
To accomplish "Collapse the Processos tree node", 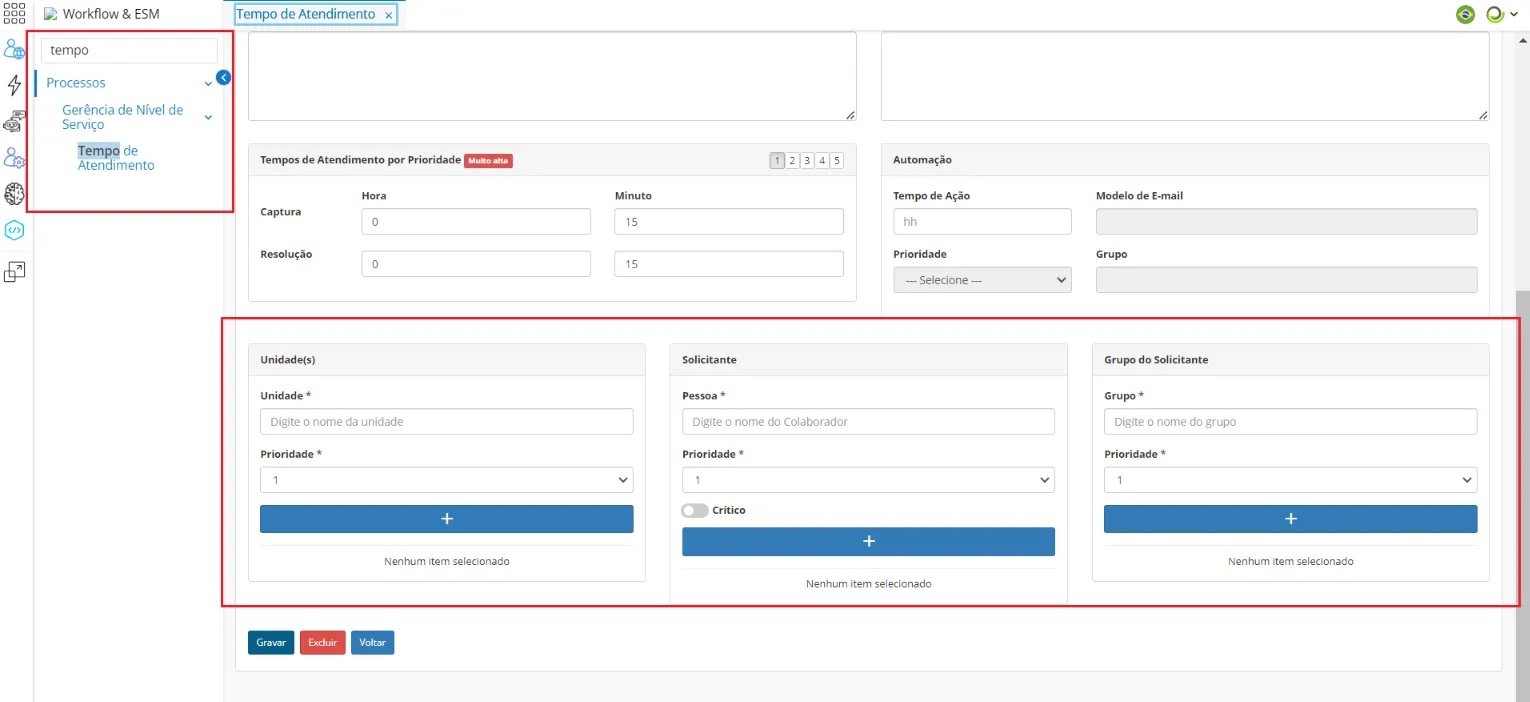I will pos(208,83).
